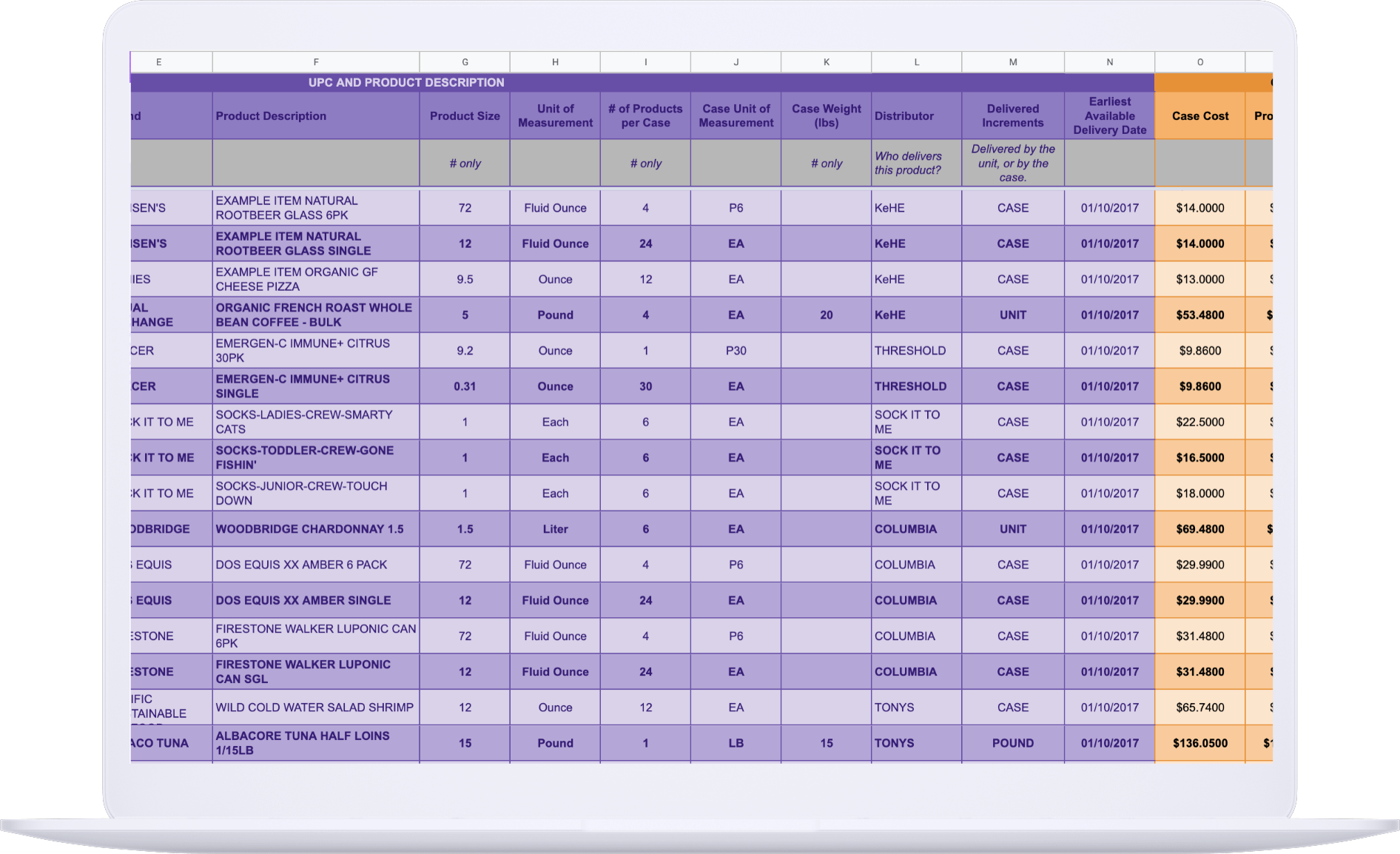Click the orange 'Case Cost' header
The height and width of the screenshot is (854, 1400).
click(x=1199, y=116)
